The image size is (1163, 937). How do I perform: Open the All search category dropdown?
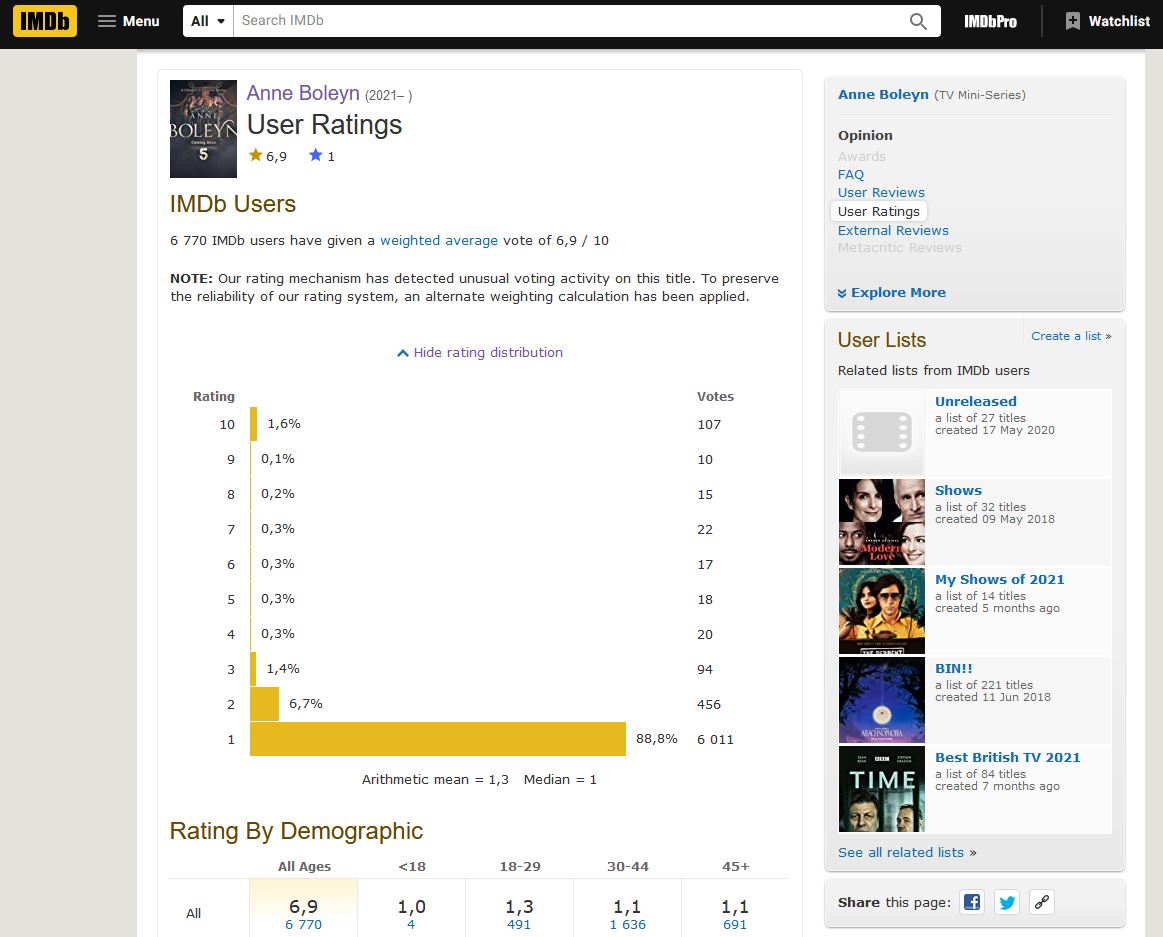tap(208, 21)
